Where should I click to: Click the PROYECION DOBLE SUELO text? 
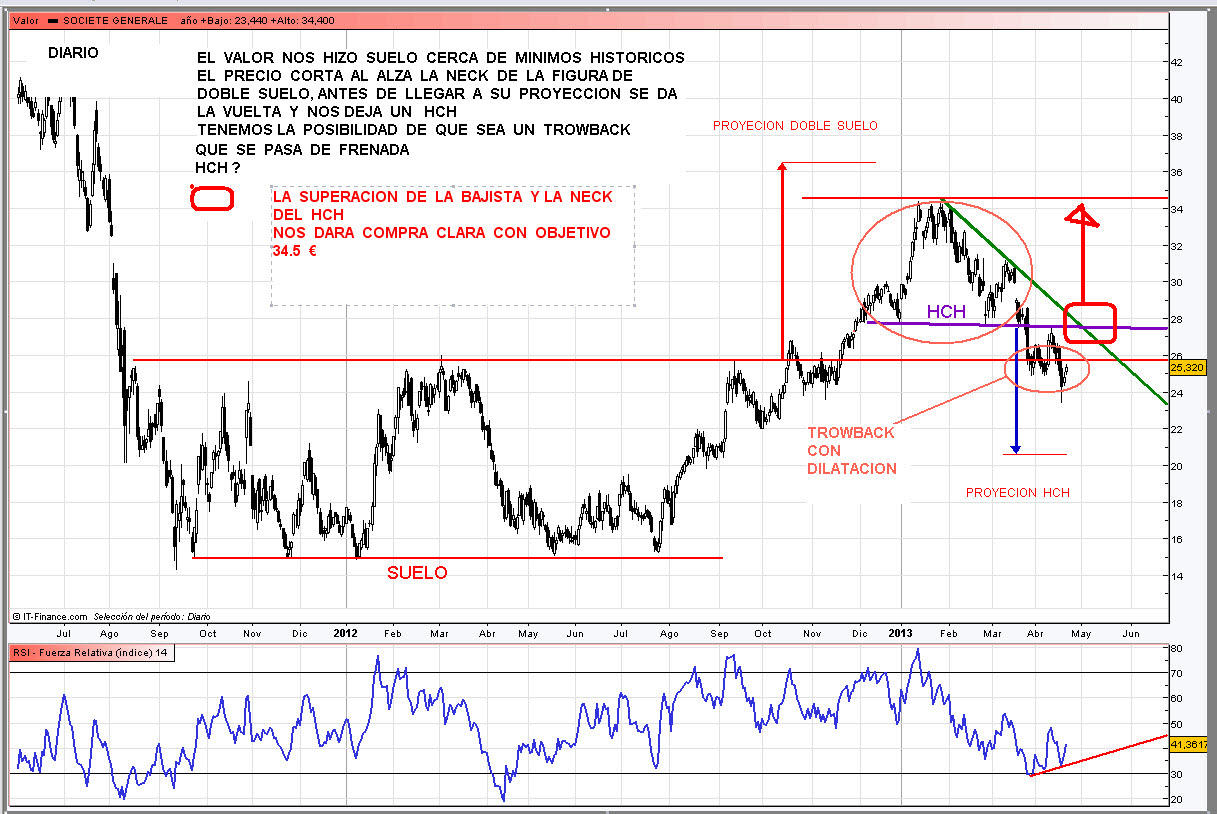click(x=794, y=126)
